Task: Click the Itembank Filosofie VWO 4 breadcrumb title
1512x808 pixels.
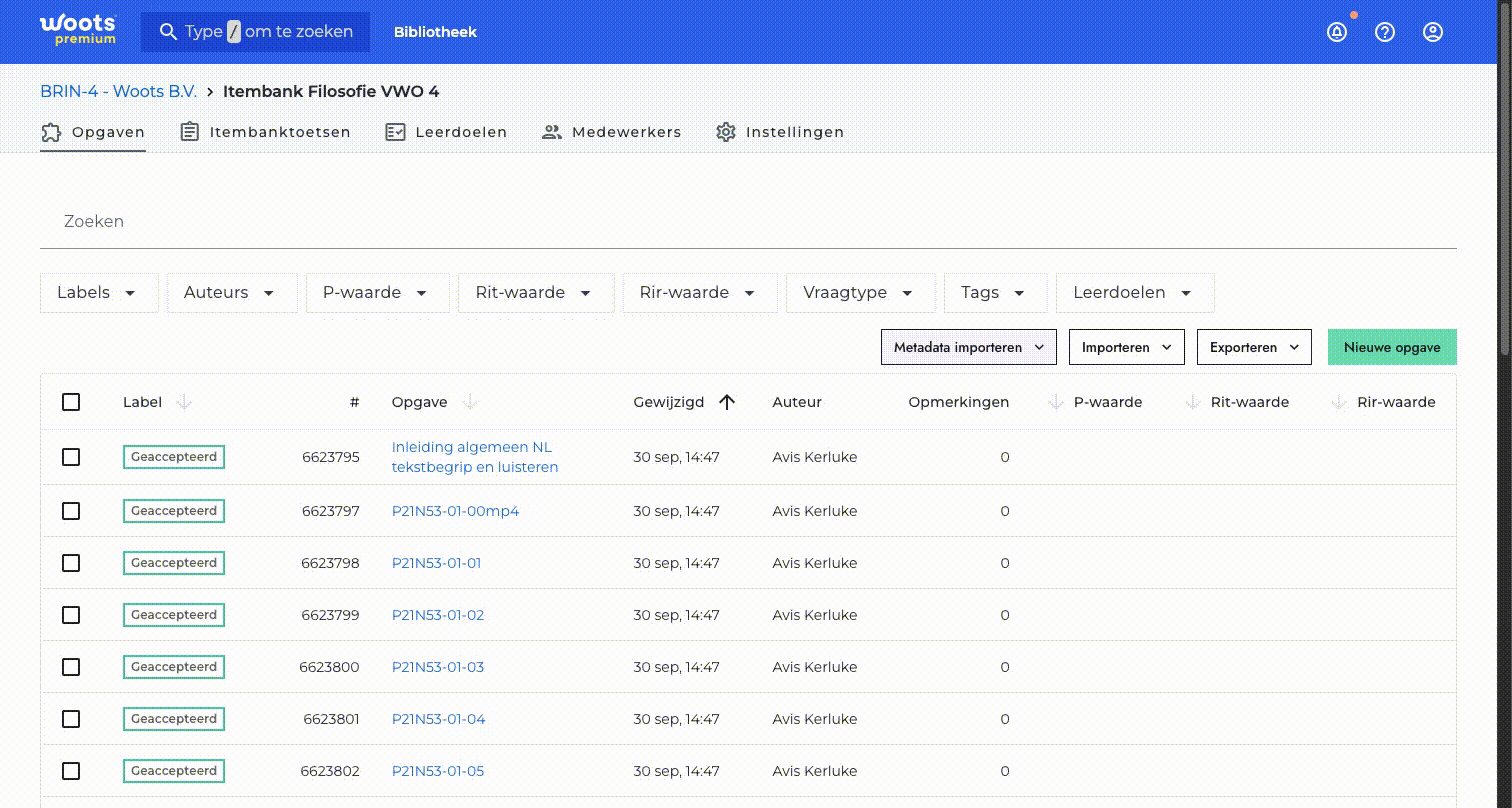Action: click(331, 91)
